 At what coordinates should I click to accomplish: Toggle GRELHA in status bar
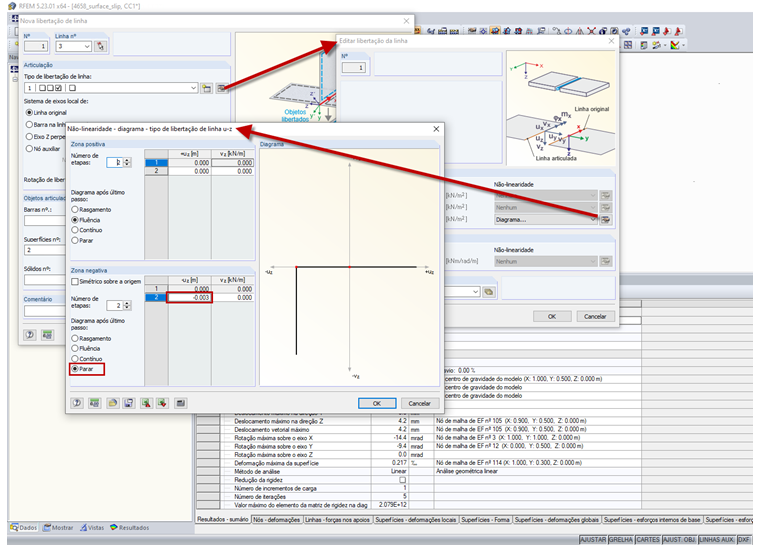click(x=621, y=539)
